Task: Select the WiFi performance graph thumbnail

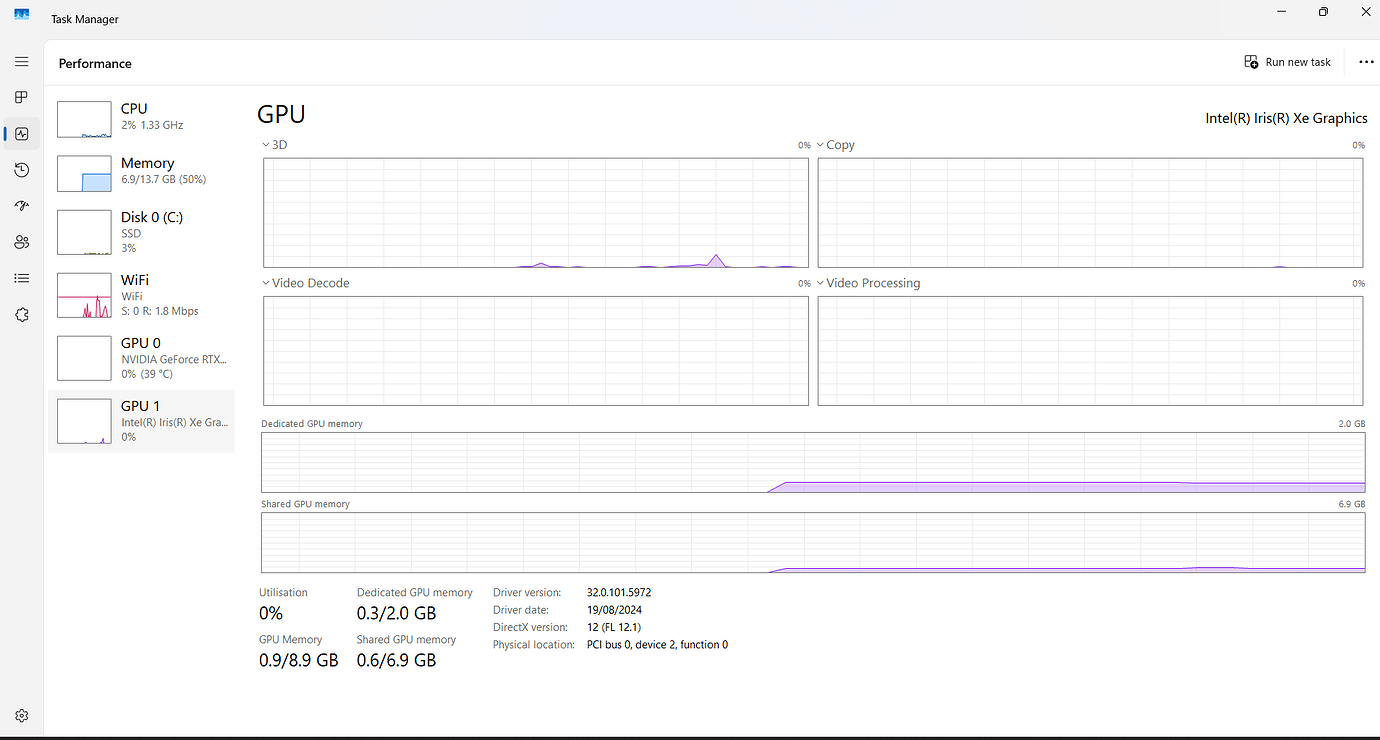Action: (x=84, y=295)
